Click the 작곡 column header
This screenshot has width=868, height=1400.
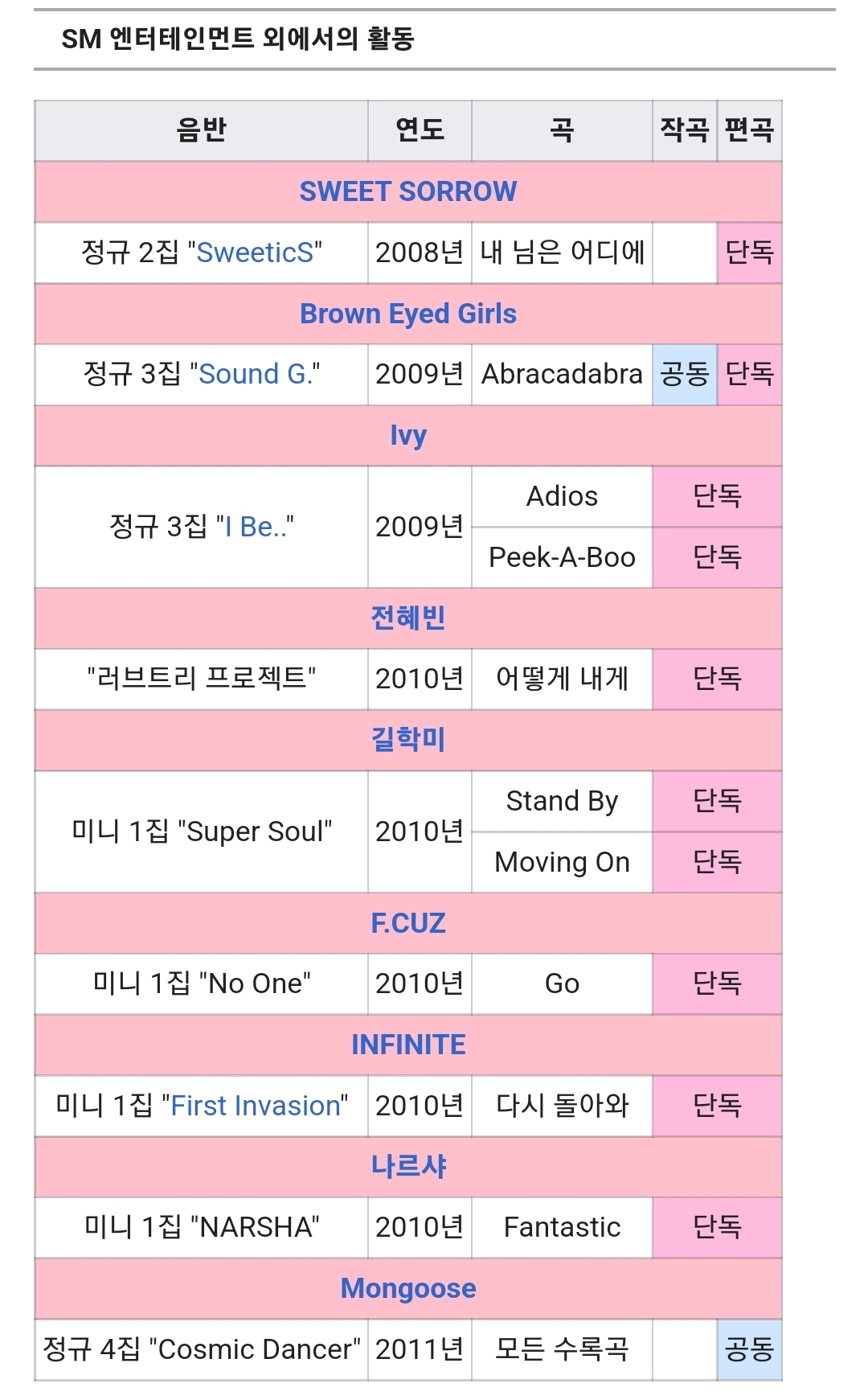tap(684, 130)
